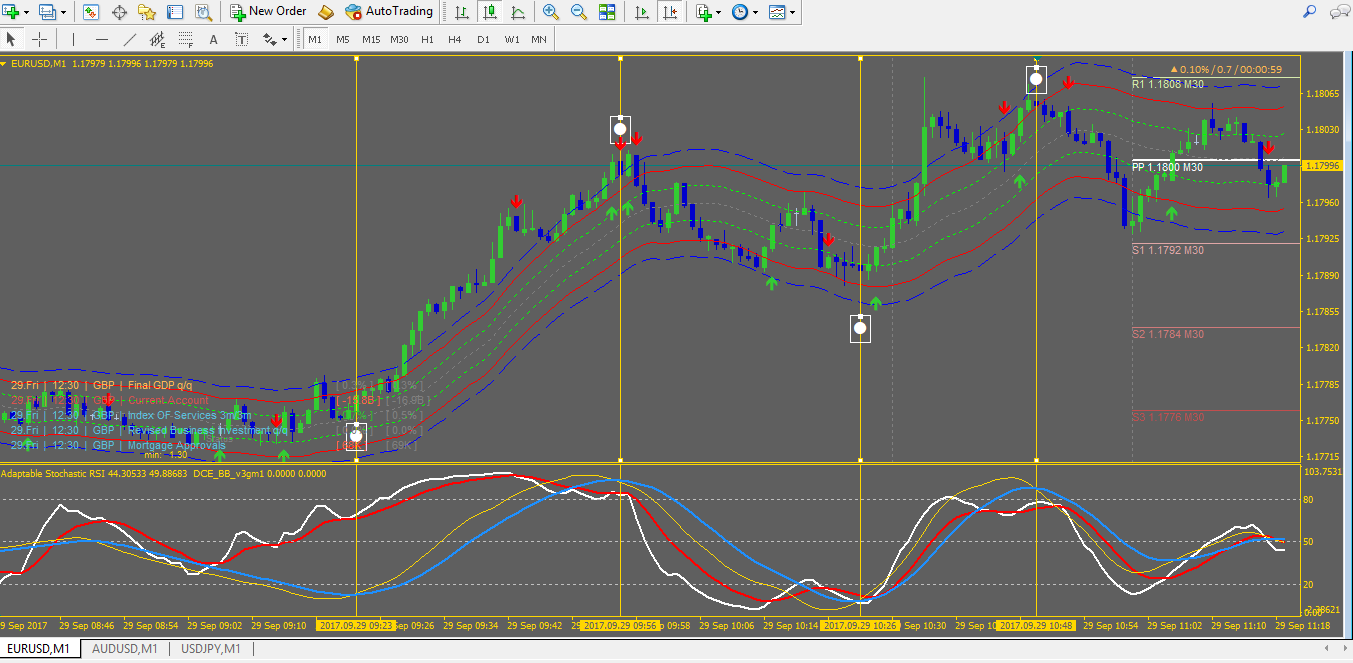Toggle chart Auto Scroll
This screenshot has height=663, width=1353.
[641, 12]
